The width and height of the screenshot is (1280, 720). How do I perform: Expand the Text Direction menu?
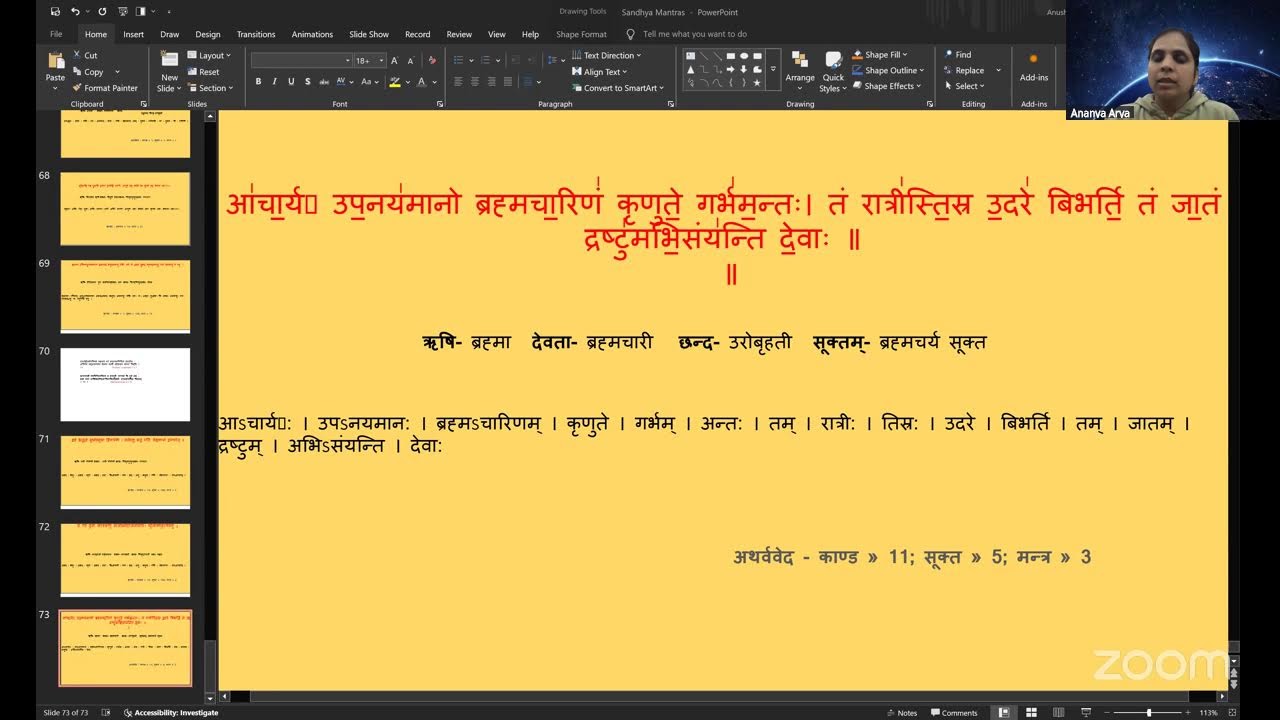[607, 56]
